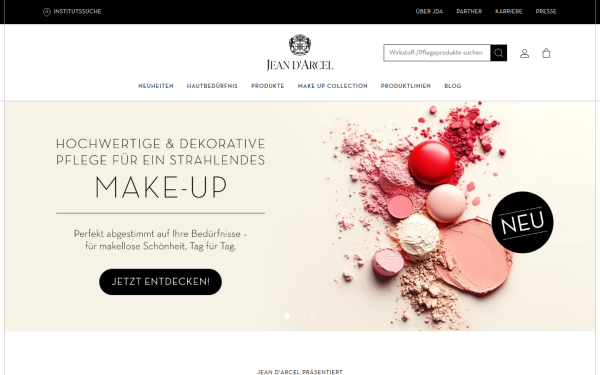Click the Jetzt Entdecken! button
600x375 pixels.
[160, 282]
